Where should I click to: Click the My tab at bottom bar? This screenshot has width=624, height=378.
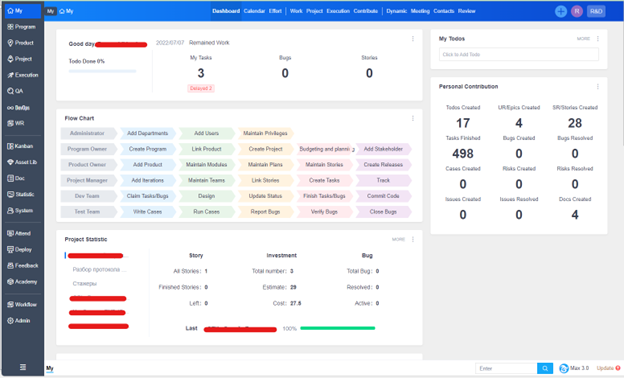[50, 368]
